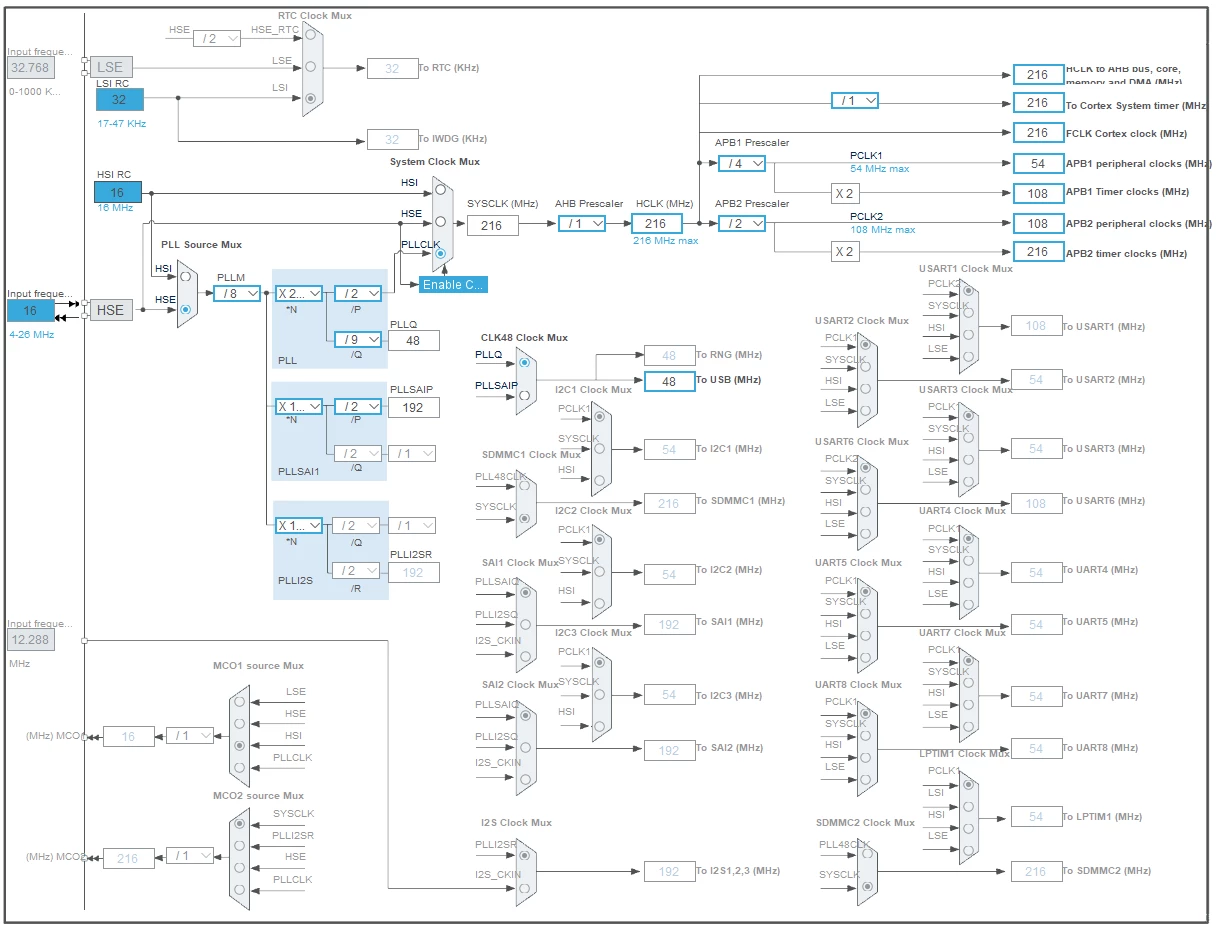Image resolution: width=1226 pixels, height=933 pixels.
Task: Click the APB2 X 2 multiplier box
Action: 844,252
